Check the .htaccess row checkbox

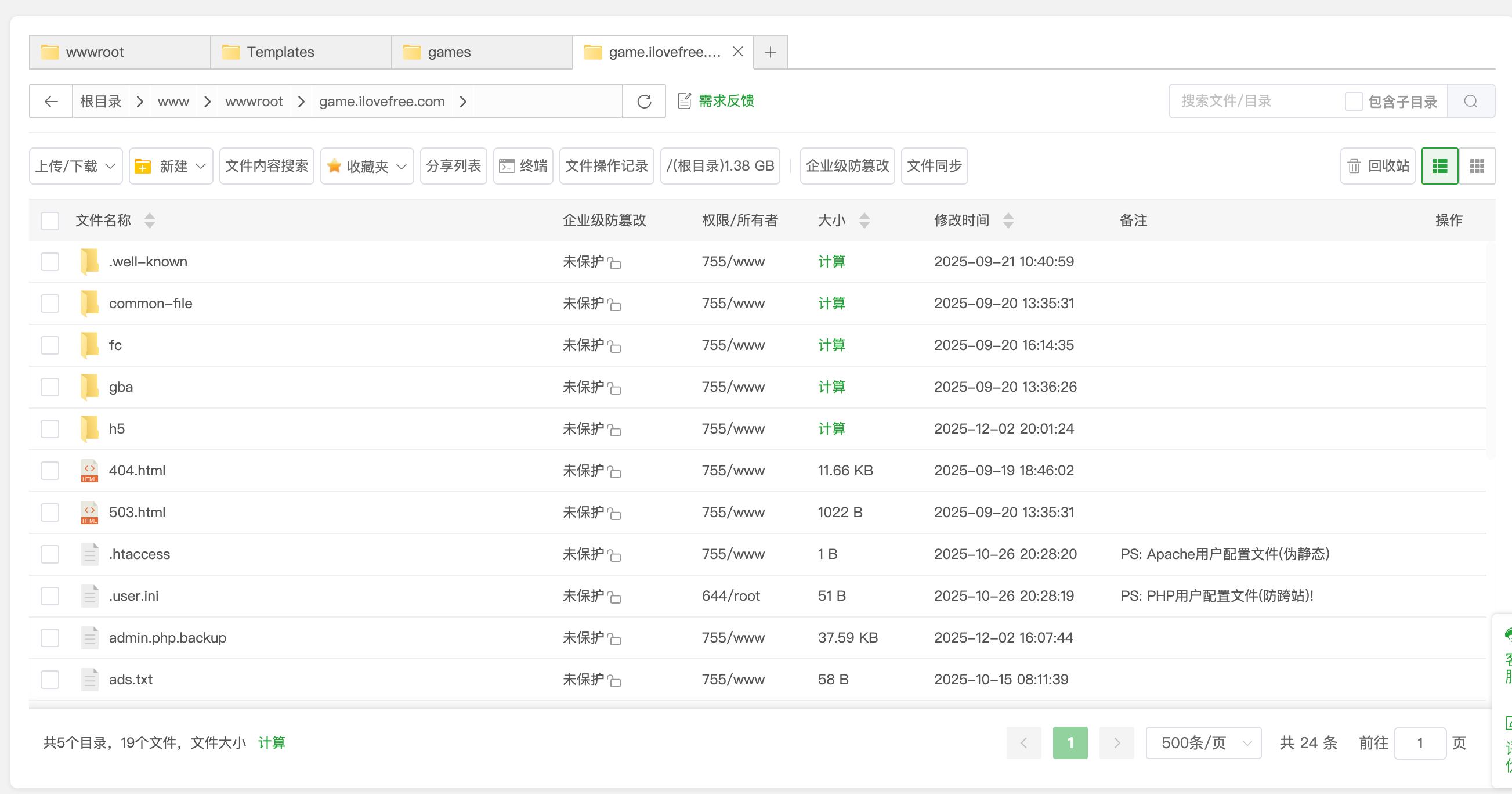[x=50, y=554]
